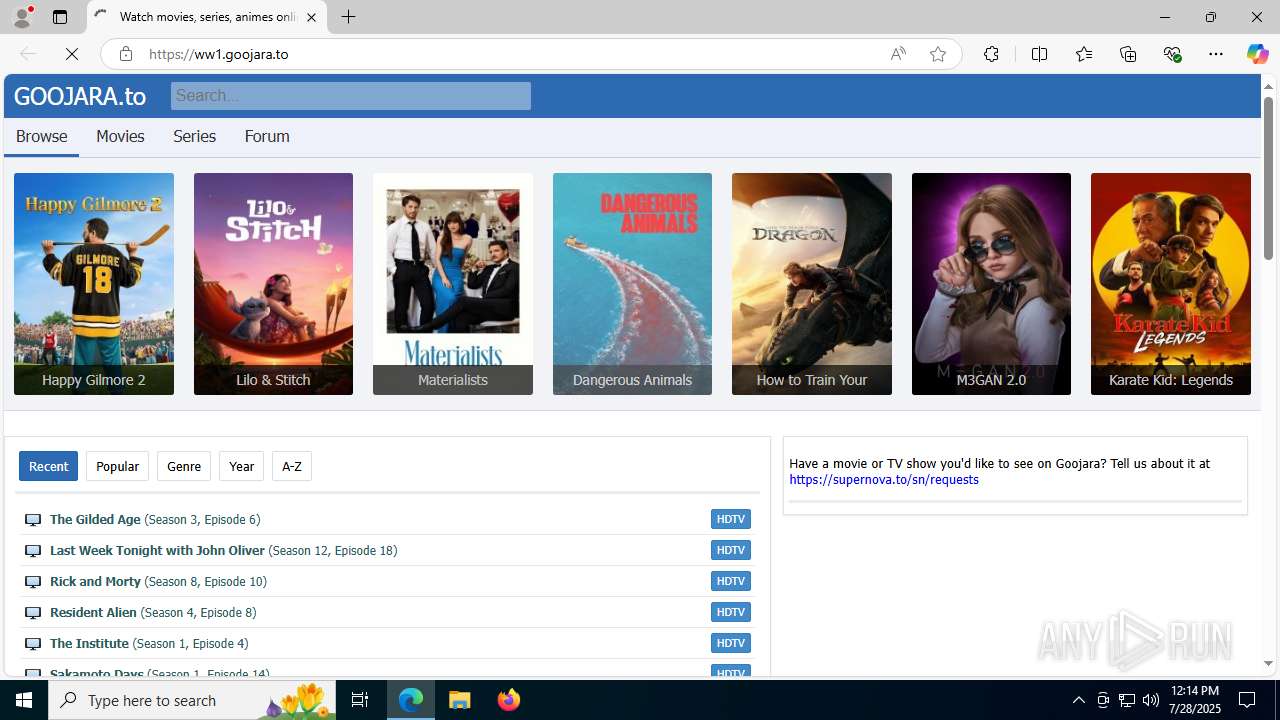Open the supernova.to requests link
The image size is (1280, 720).
884,480
